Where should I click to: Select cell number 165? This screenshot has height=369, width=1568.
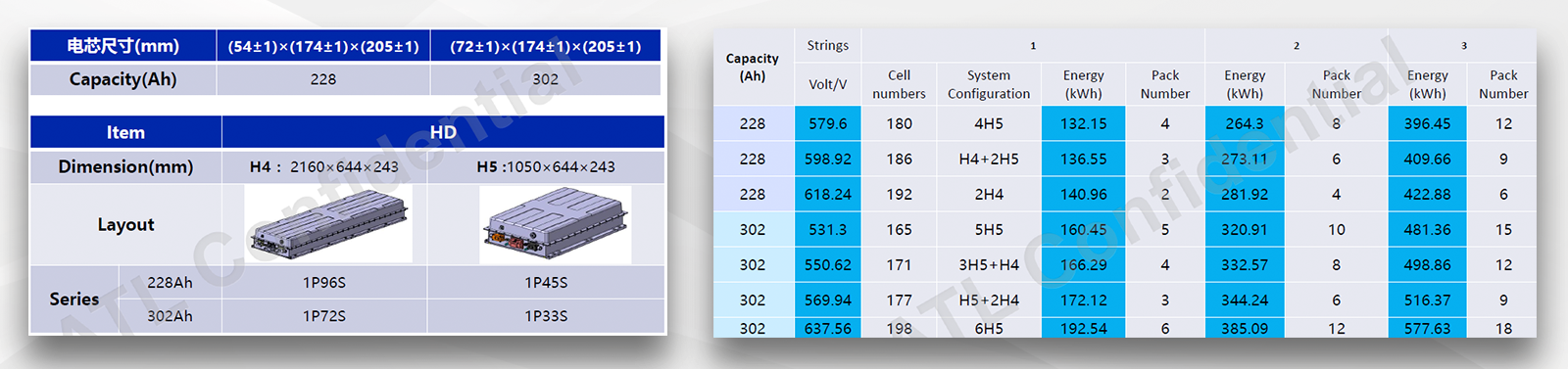tap(899, 229)
